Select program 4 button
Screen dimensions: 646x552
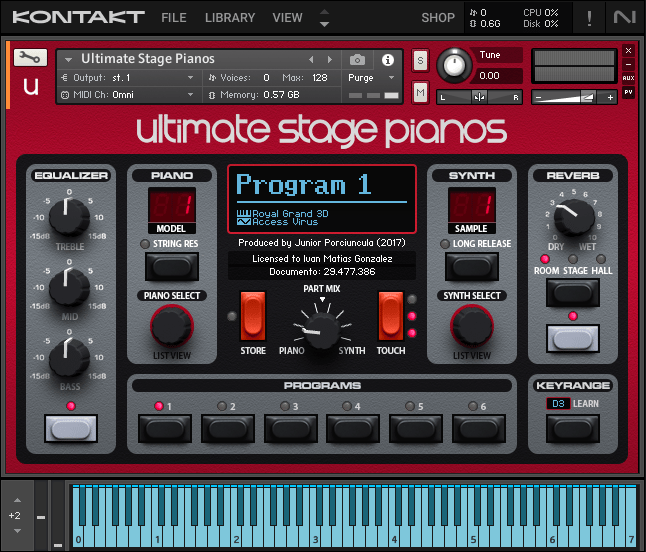[353, 429]
